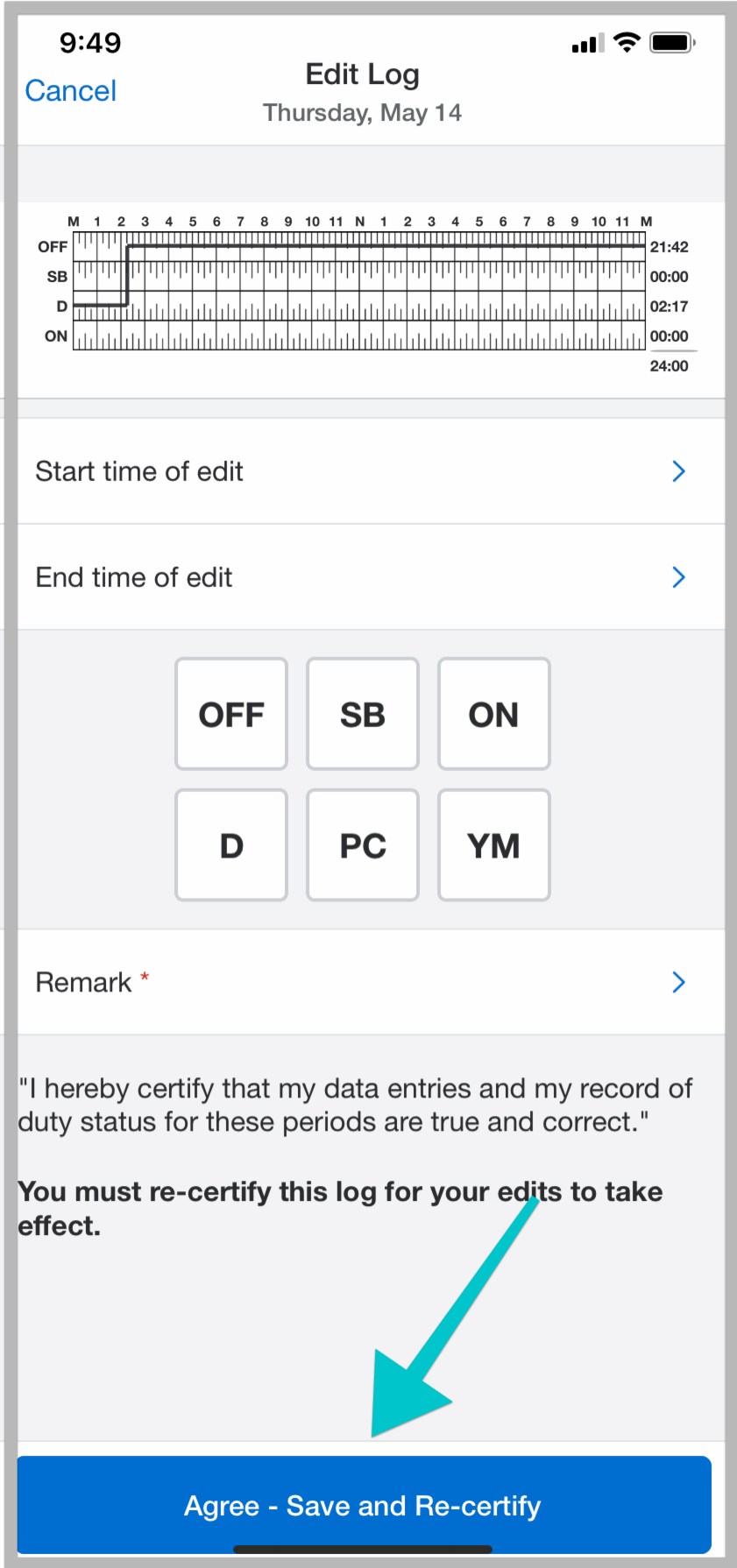
Task: Tap the OFF row total 21:42
Action: click(670, 247)
